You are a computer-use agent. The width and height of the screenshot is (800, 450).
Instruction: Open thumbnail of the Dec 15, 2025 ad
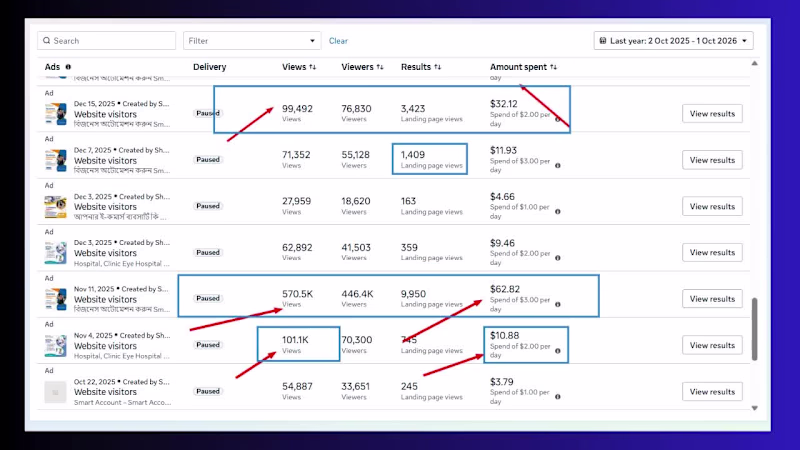click(55, 114)
